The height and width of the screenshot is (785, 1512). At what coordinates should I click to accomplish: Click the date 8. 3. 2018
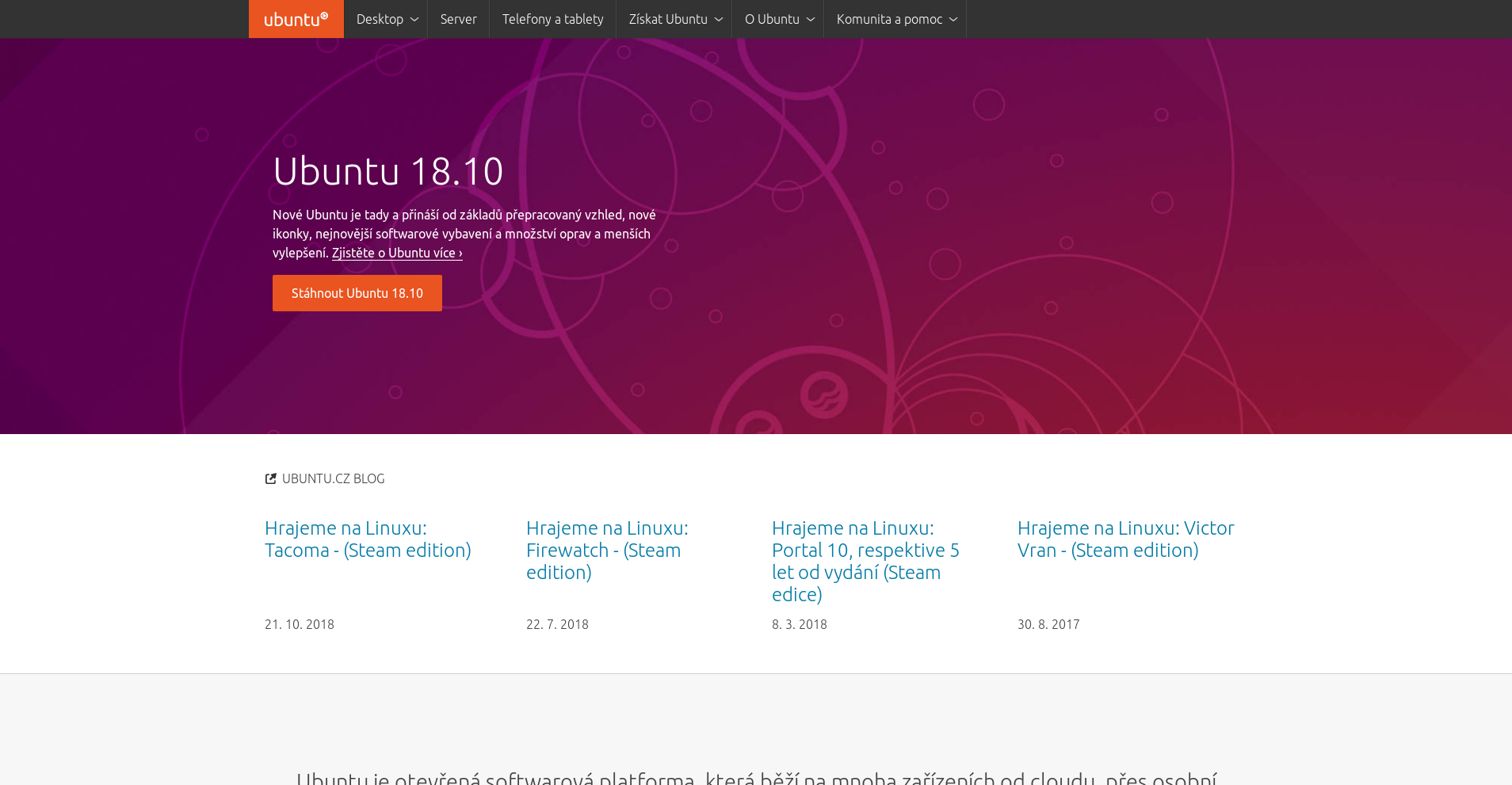click(800, 624)
